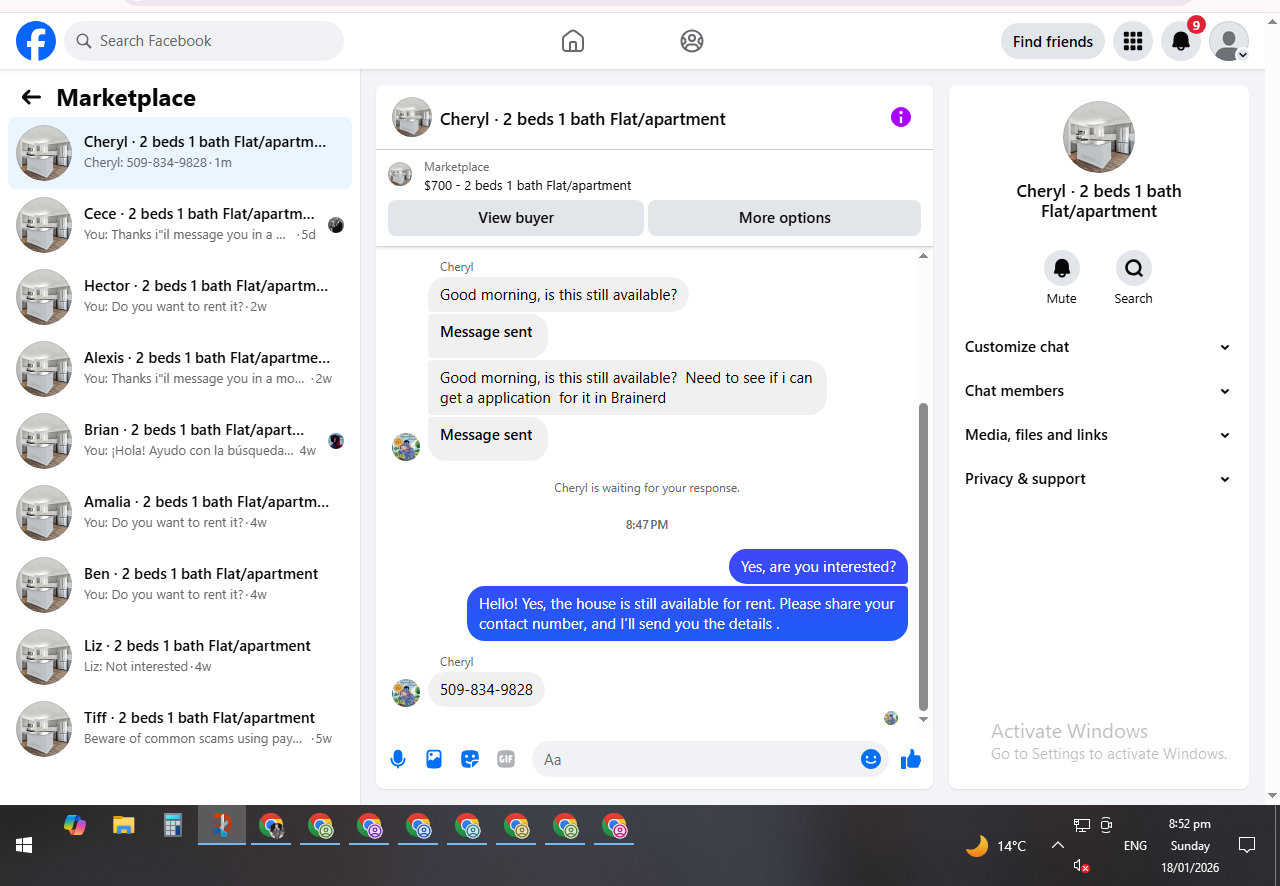
Task: Open the Groups icon in top bar
Action: (691, 41)
